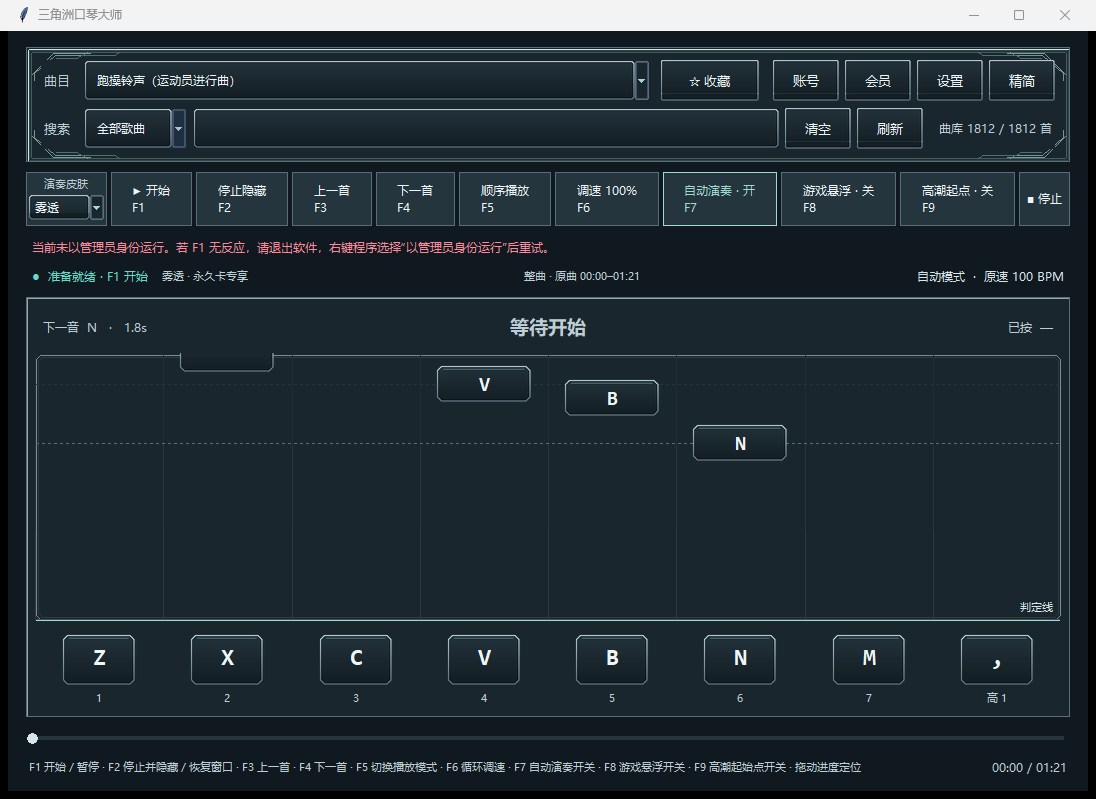Click the 整曲 · 原曲 00:00–01:21 text
The height and width of the screenshot is (799, 1096).
pyautogui.click(x=582, y=277)
